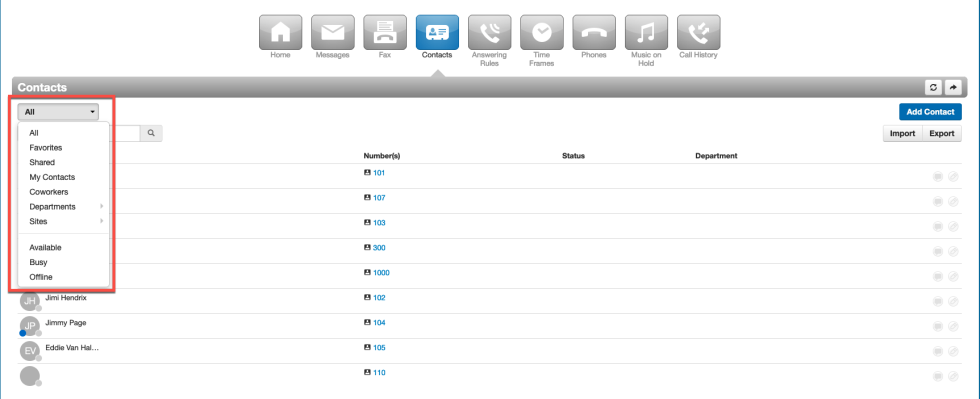This screenshot has height=399, width=980.
Task: Message Jimmy Page via chat icon
Action: [938, 326]
